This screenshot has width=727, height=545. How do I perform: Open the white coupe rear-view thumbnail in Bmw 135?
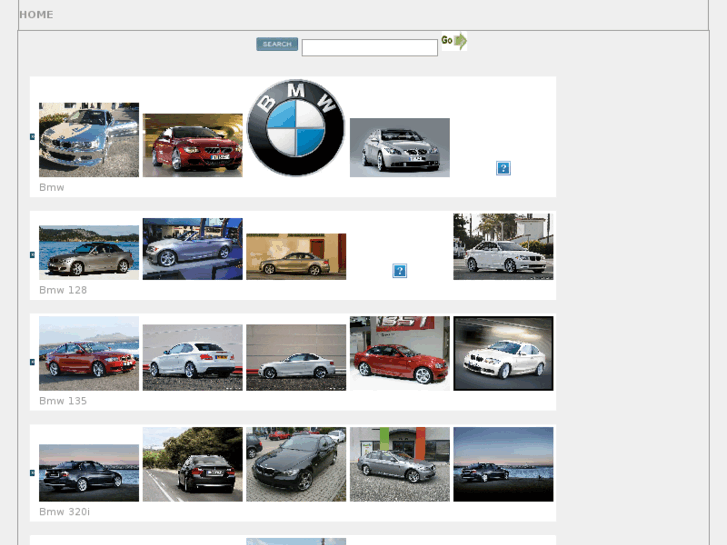point(192,358)
